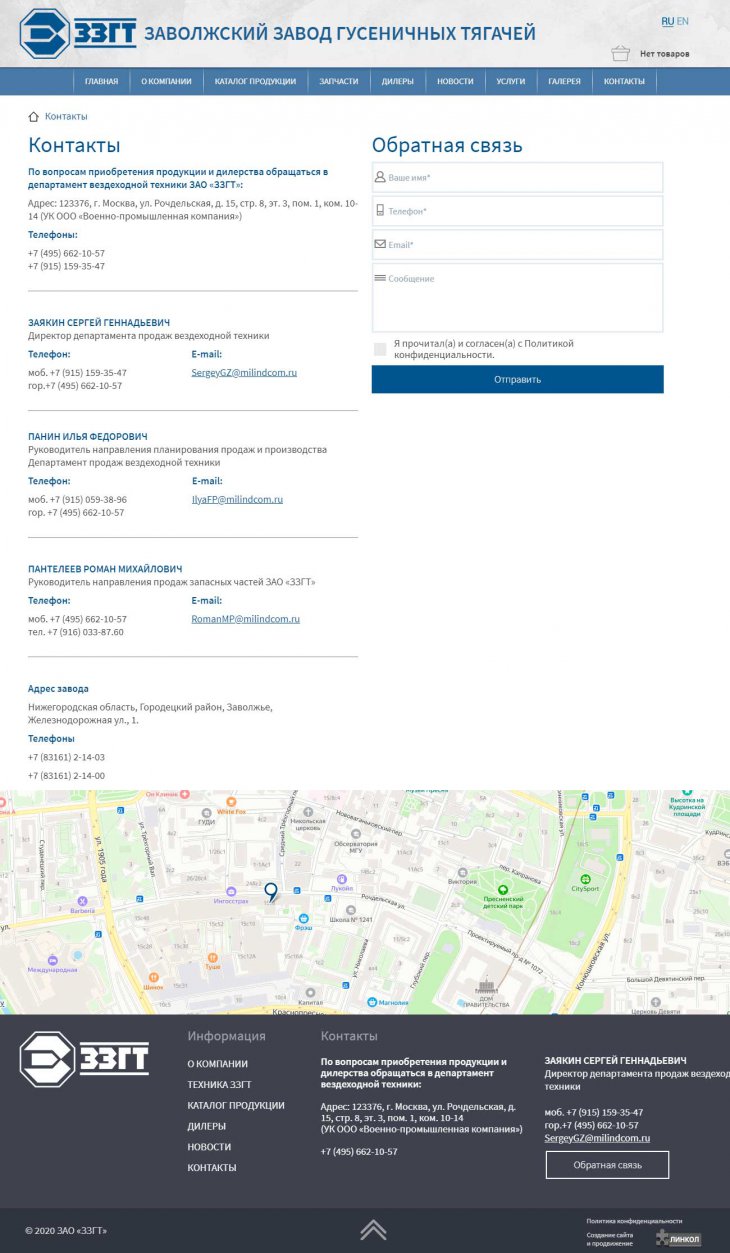Screen dimensions: 730x1253
Task: Click the Линкол developer logo
Action: pos(679,1239)
